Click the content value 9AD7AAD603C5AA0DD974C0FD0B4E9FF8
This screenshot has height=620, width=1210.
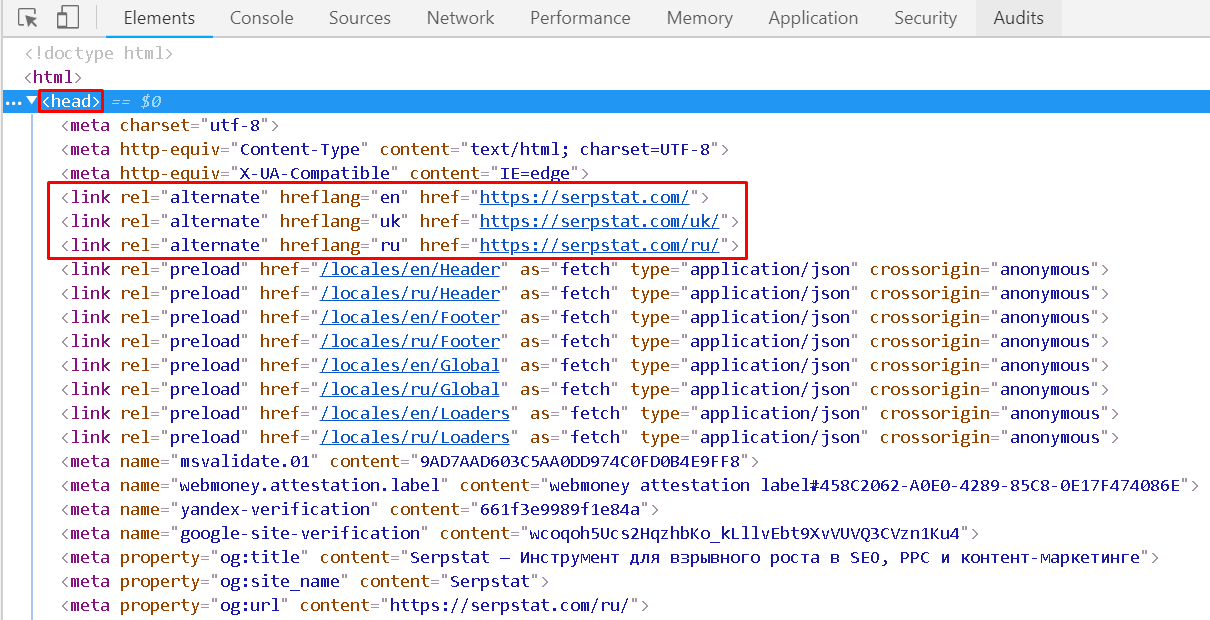point(580,461)
